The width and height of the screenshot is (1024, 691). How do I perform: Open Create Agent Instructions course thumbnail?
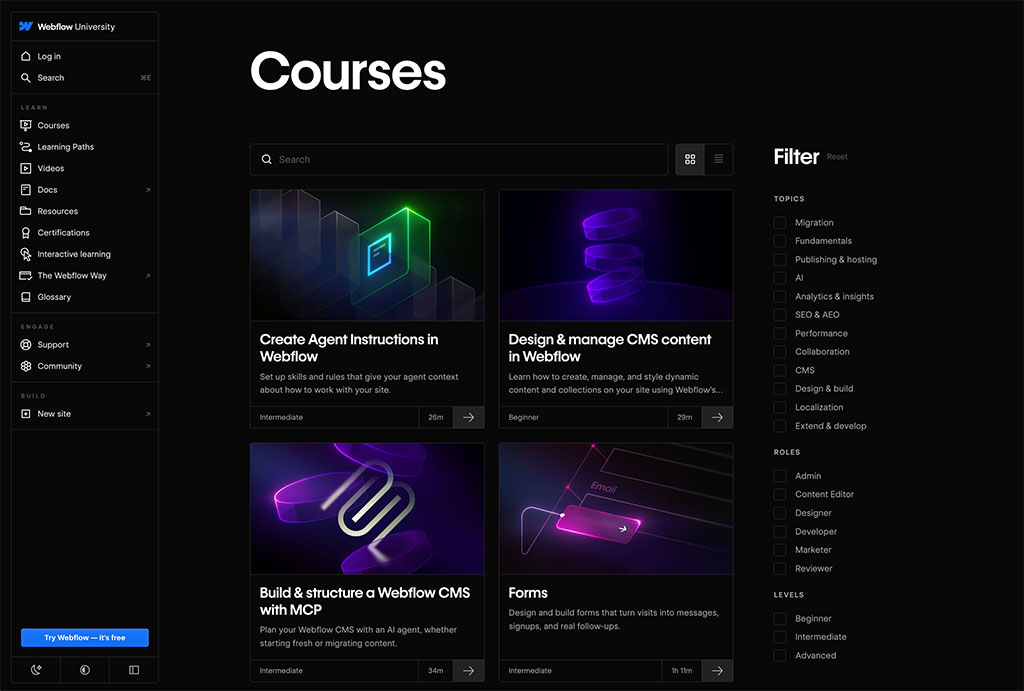(367, 255)
